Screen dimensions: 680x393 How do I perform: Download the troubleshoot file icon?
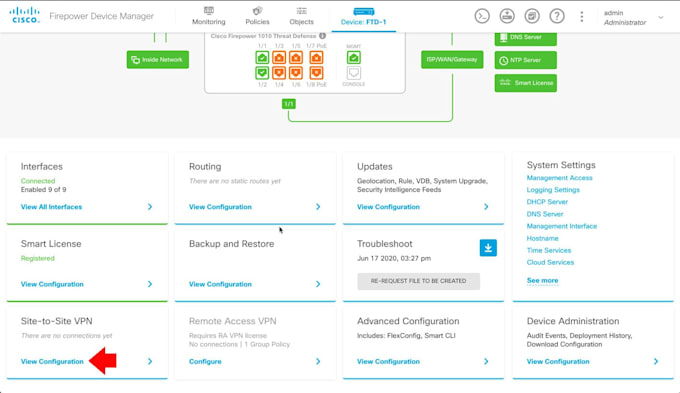point(488,248)
